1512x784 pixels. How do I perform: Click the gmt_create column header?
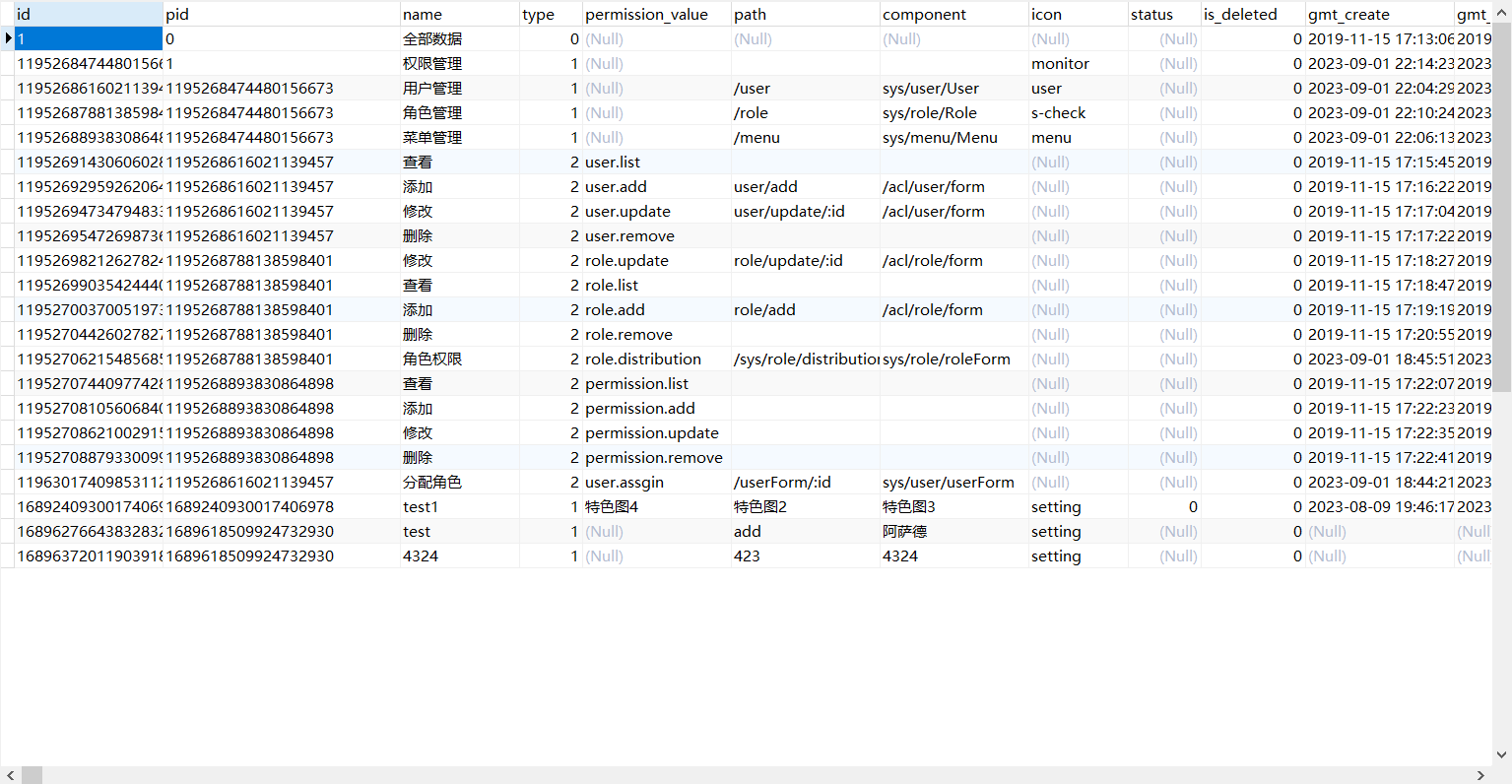pos(1348,14)
